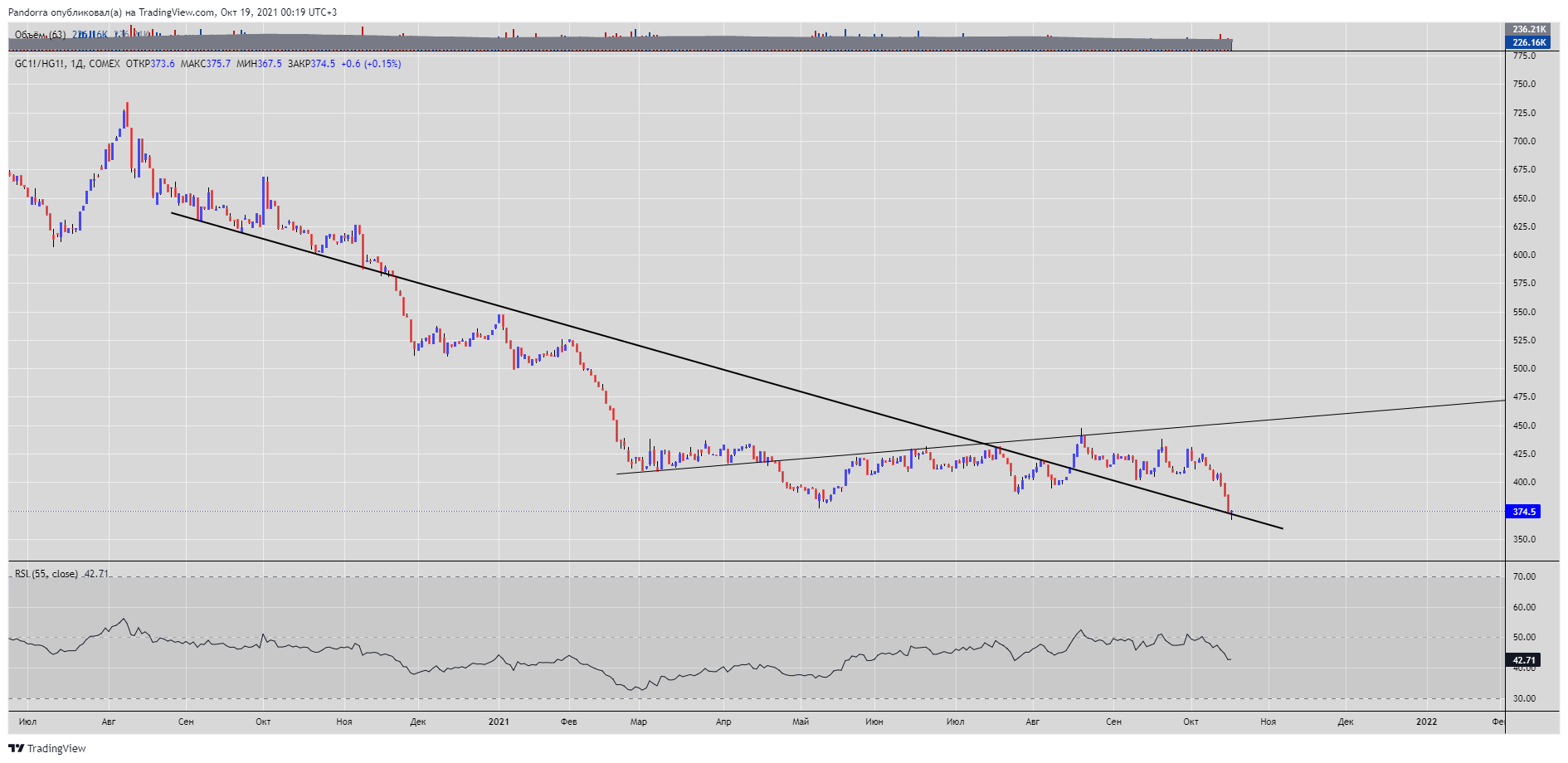Viewport: 1568px width, 763px height.
Task: Select the thick descending black trendline
Action: [727, 371]
